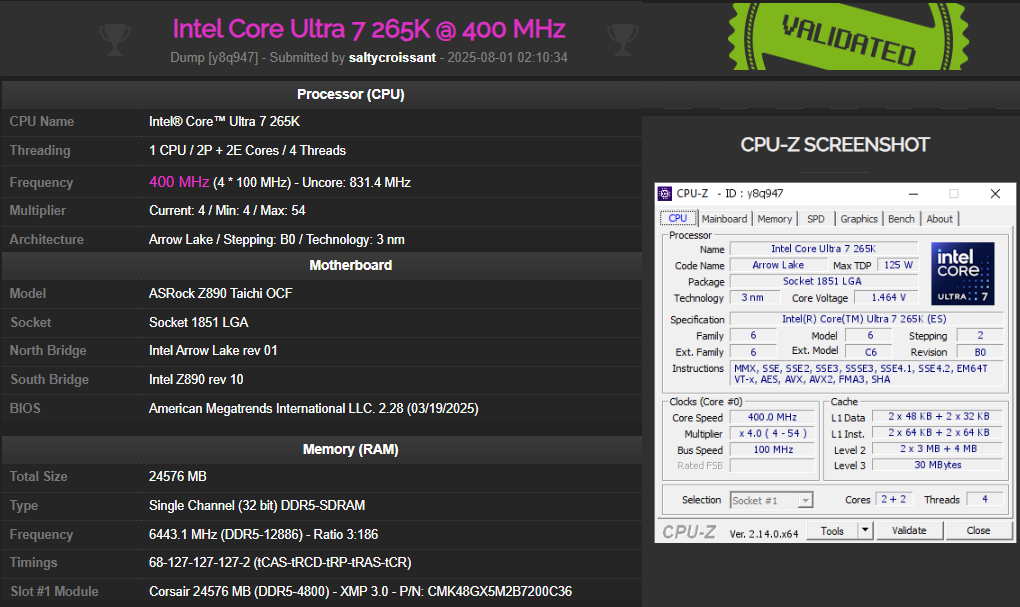
Task: Switch to the Memory tab
Action: pos(775,219)
